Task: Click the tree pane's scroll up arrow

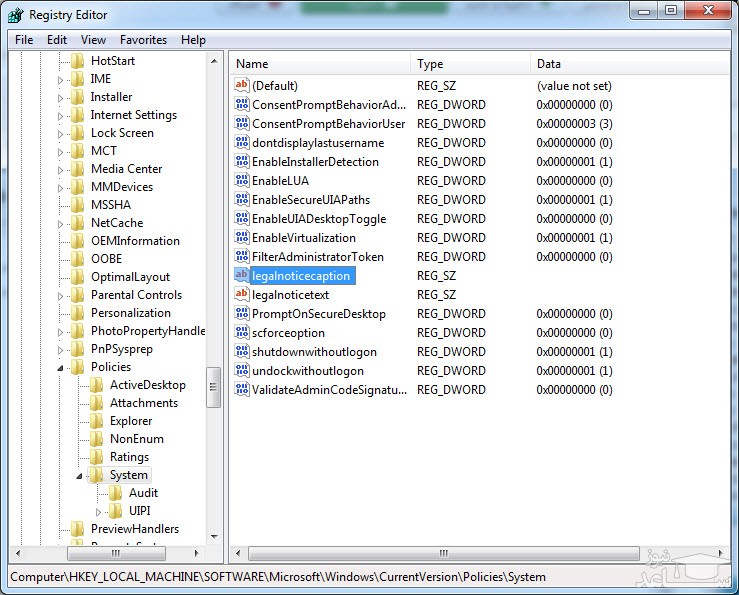Action: tap(214, 61)
